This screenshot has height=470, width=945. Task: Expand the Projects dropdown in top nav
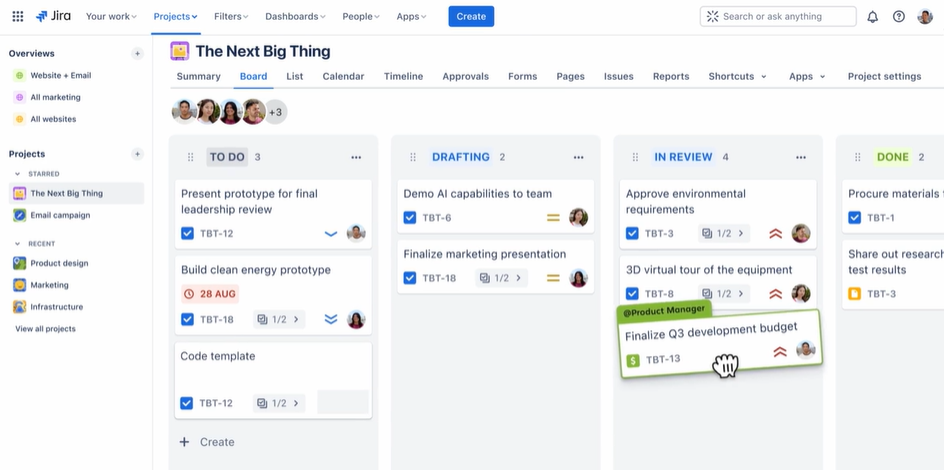point(176,16)
